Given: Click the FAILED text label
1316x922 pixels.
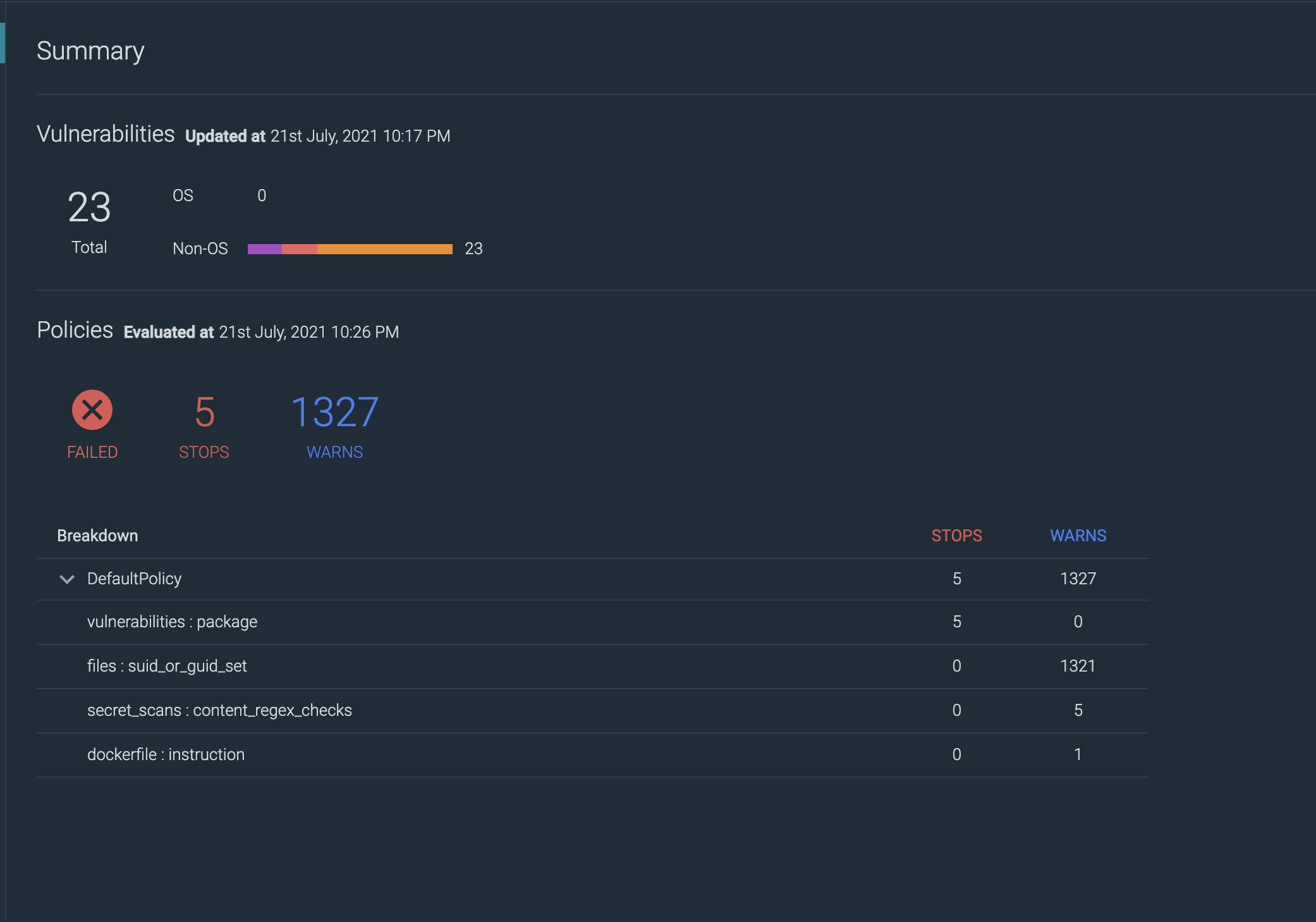Looking at the screenshot, I should point(92,452).
